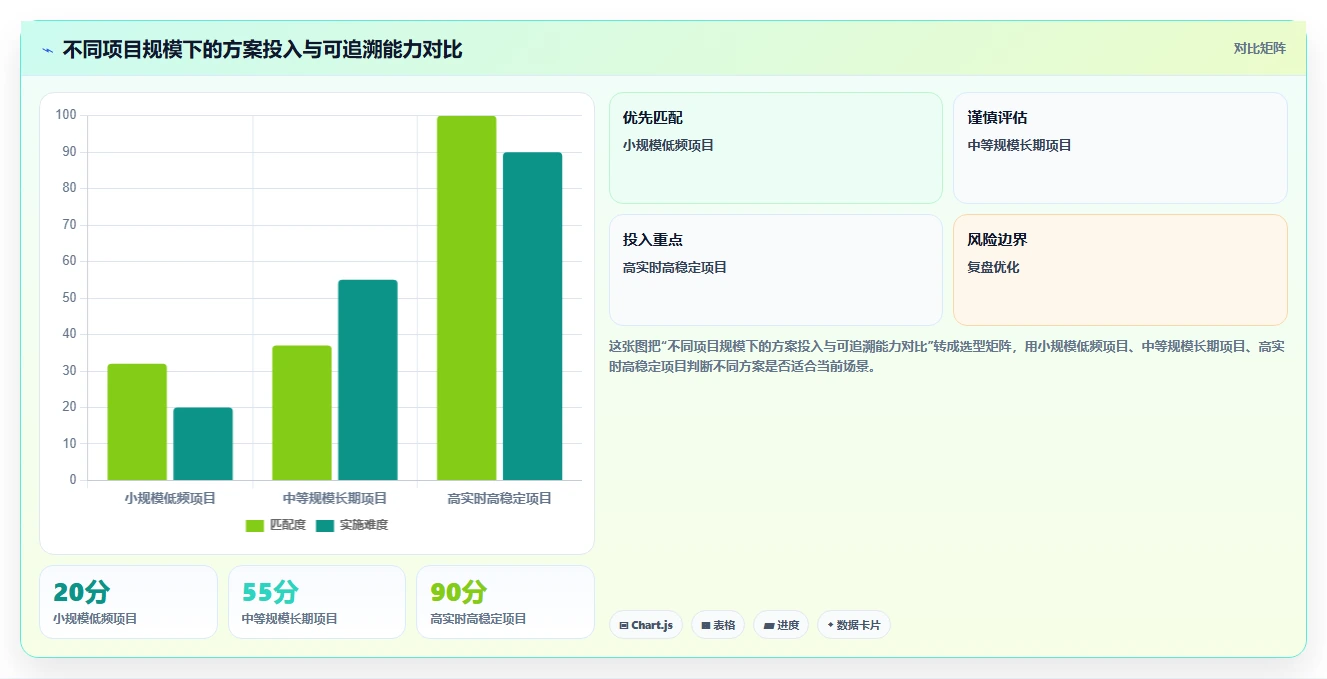This screenshot has width=1327, height=679.
Task: Click the lightning icon beside the title
Action: tap(48, 50)
